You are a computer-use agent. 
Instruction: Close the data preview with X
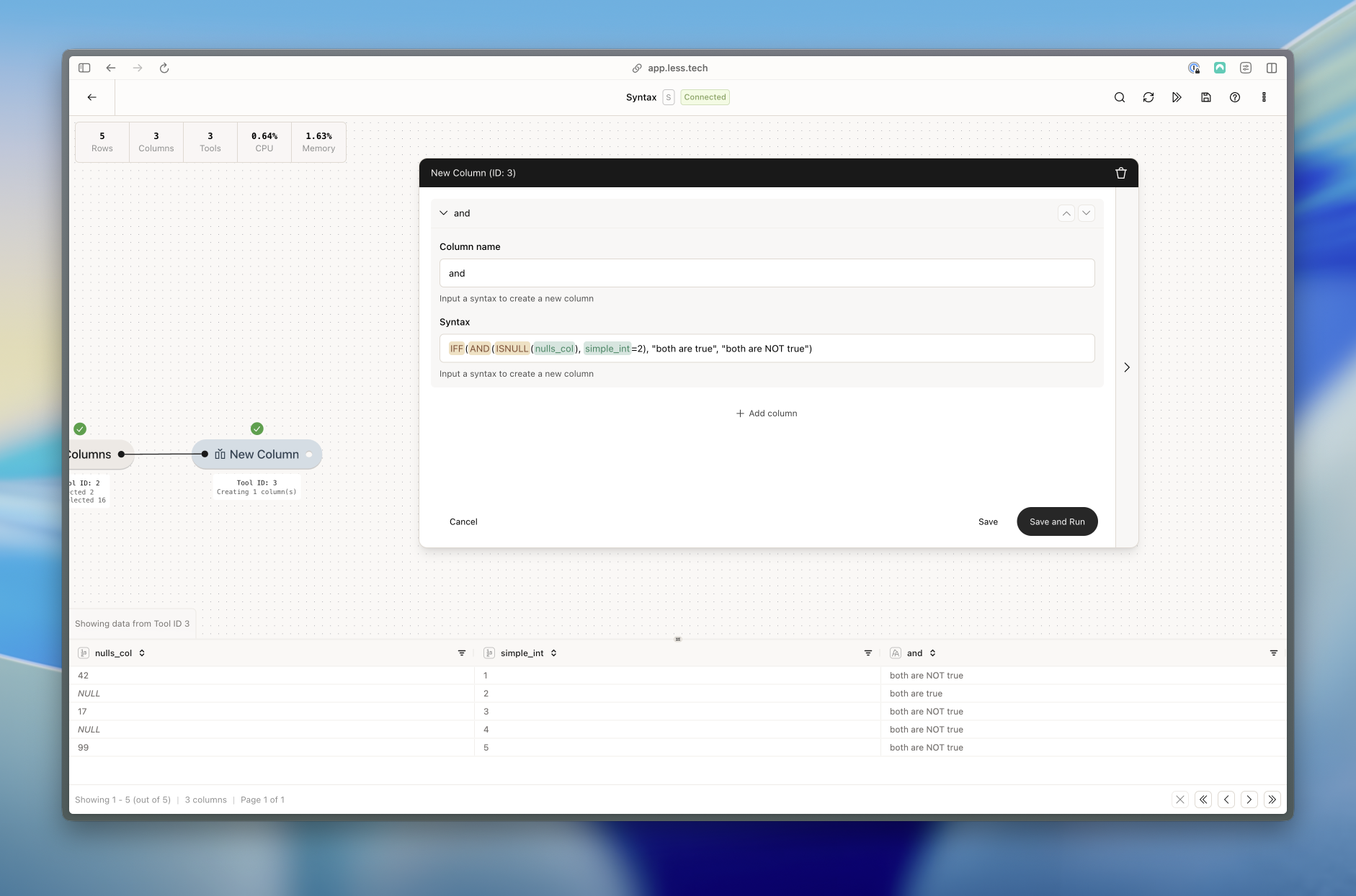1180,799
